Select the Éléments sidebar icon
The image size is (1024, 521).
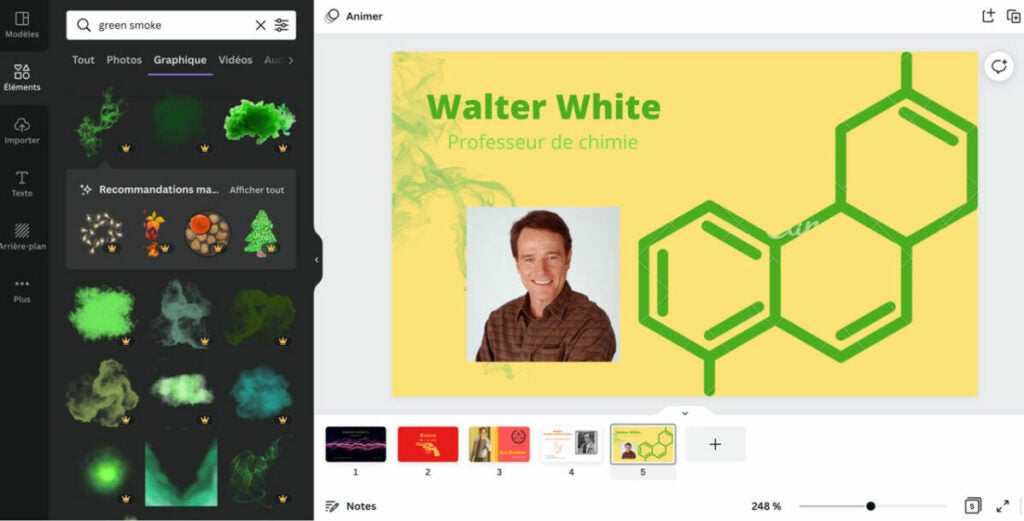click(x=22, y=77)
